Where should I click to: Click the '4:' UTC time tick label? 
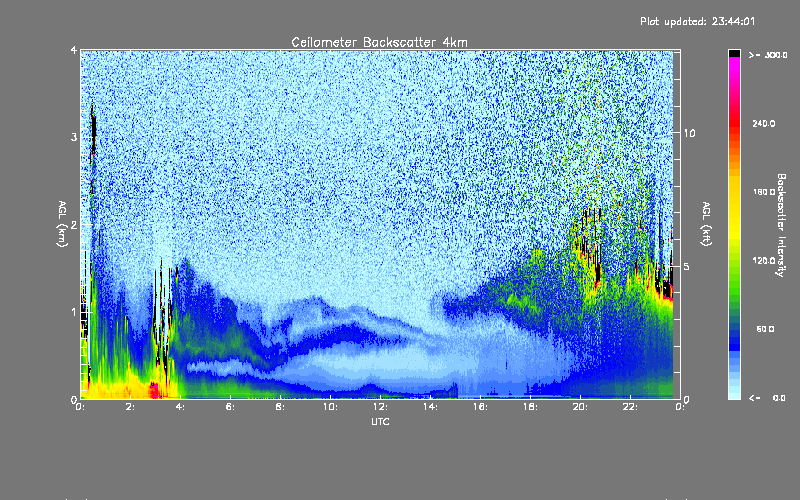tap(181, 407)
